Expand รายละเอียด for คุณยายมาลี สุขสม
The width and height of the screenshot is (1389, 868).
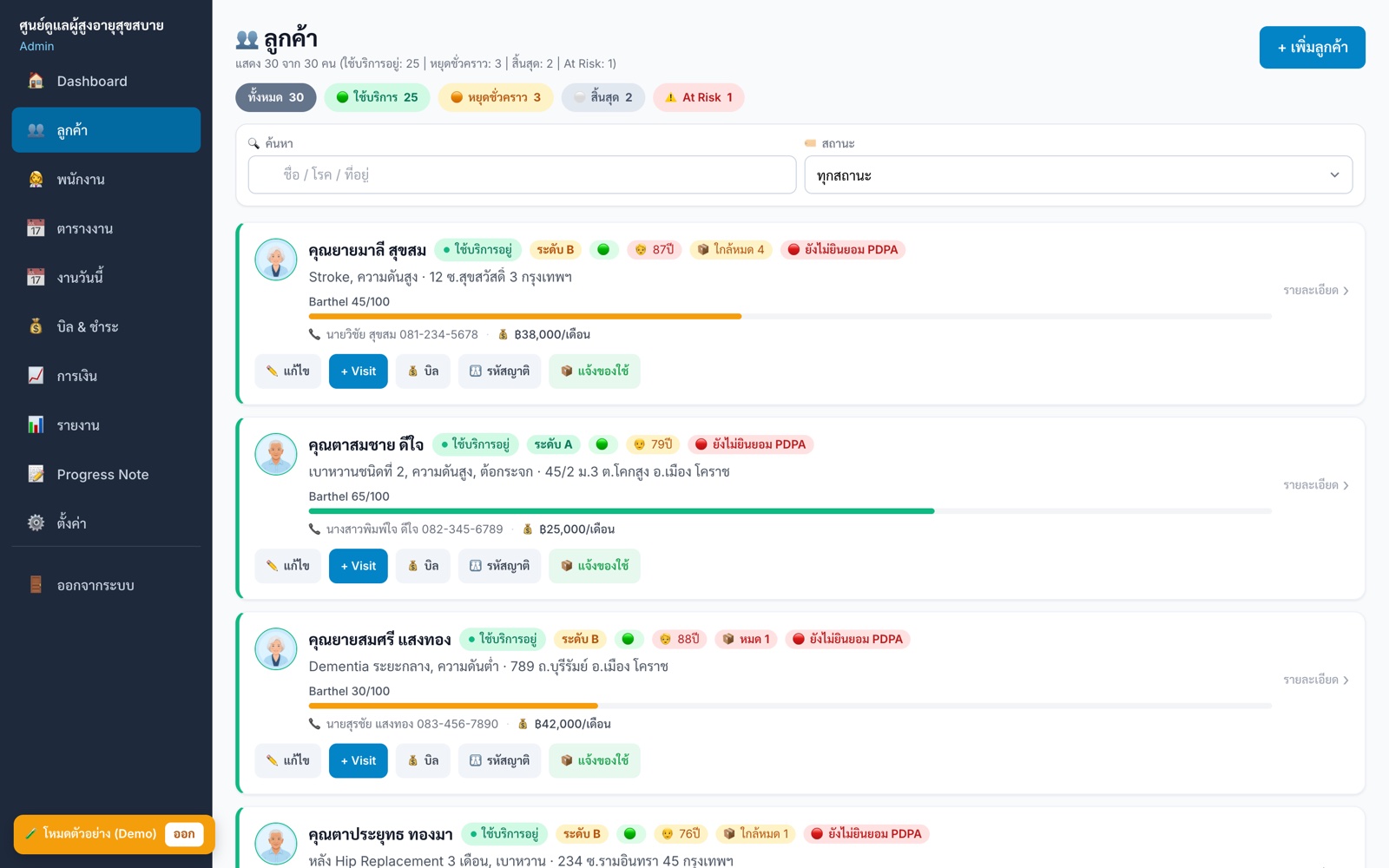click(1316, 291)
